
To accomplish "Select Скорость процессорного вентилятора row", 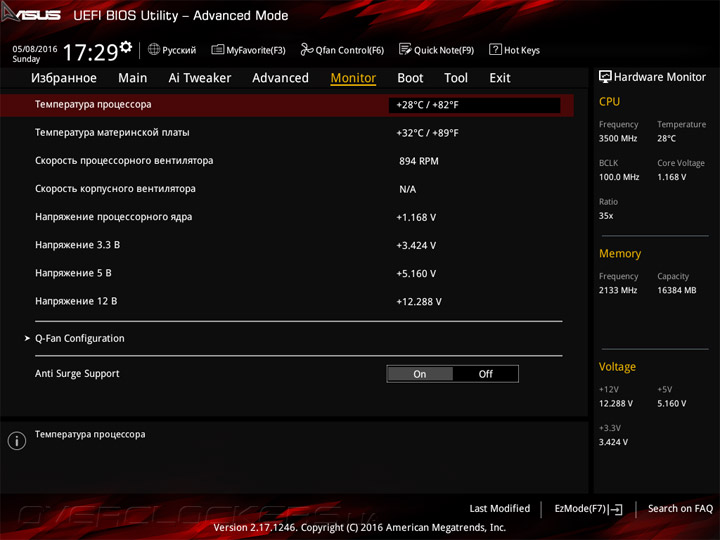I will coord(287,161).
